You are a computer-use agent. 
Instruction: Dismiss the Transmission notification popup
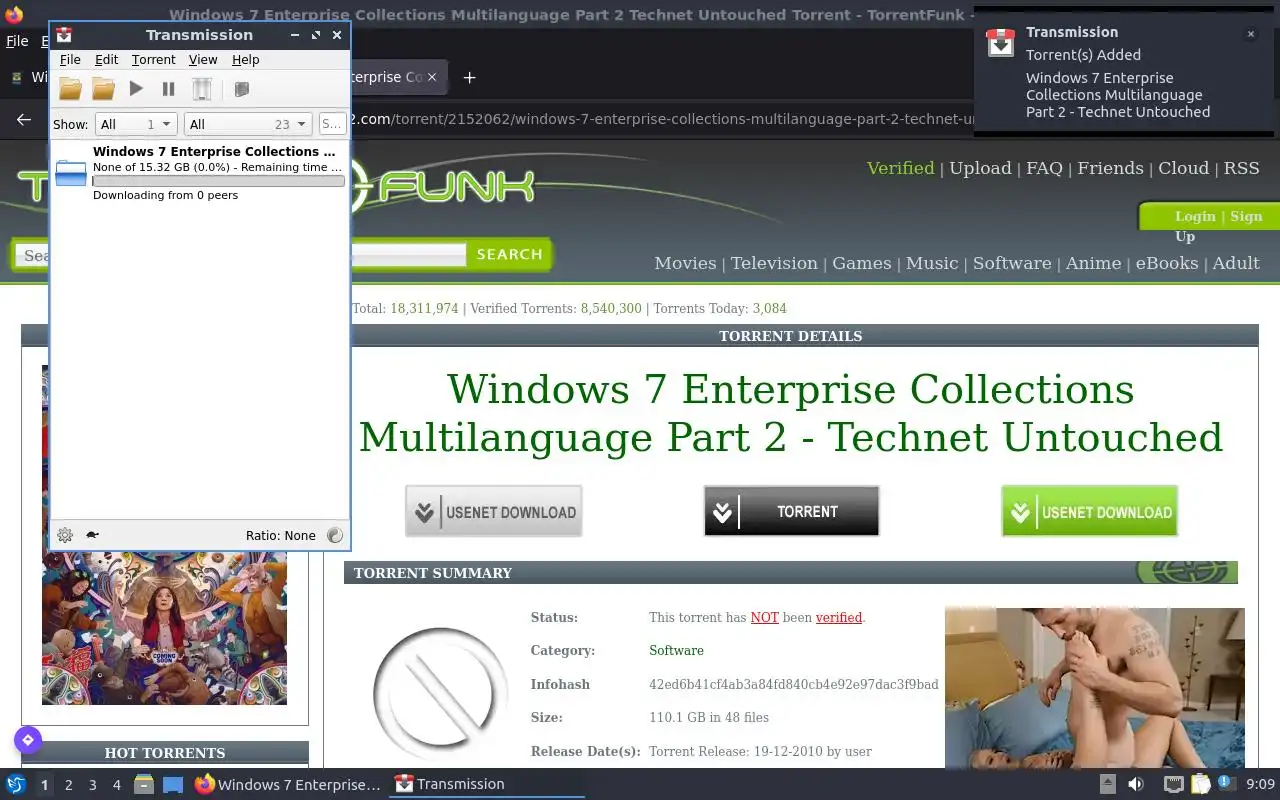click(x=1250, y=34)
